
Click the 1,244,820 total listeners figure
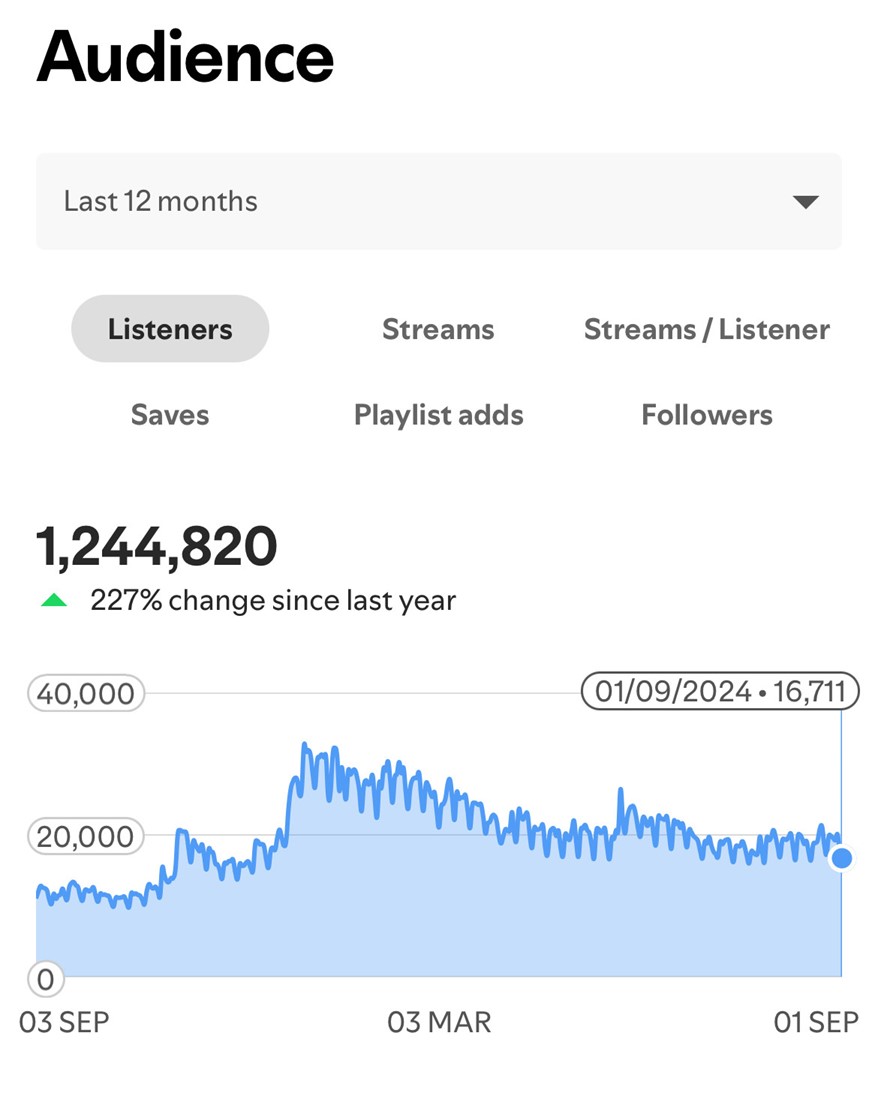(157, 547)
